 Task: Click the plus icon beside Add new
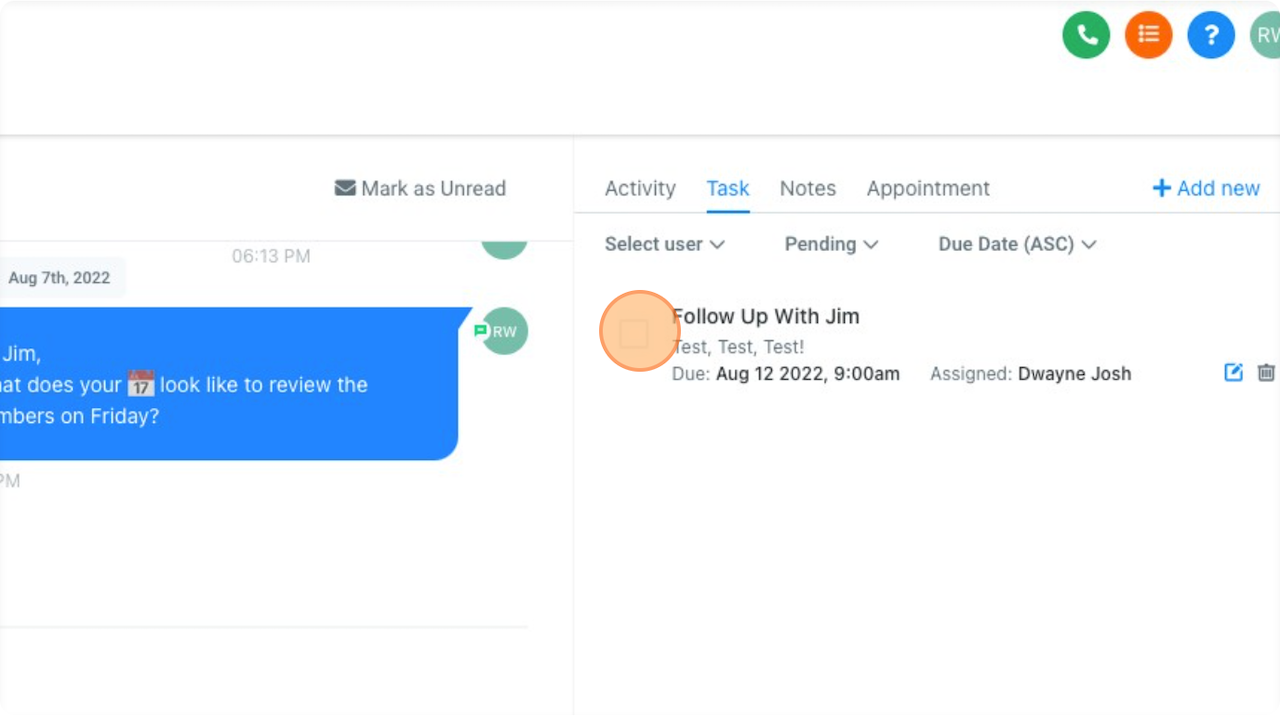pos(1161,188)
